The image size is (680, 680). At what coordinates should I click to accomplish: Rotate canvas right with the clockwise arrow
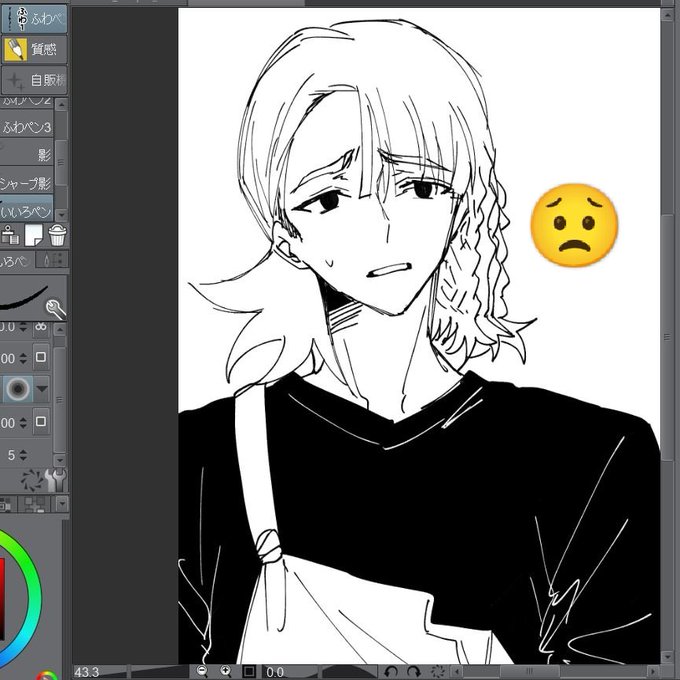pyautogui.click(x=414, y=671)
